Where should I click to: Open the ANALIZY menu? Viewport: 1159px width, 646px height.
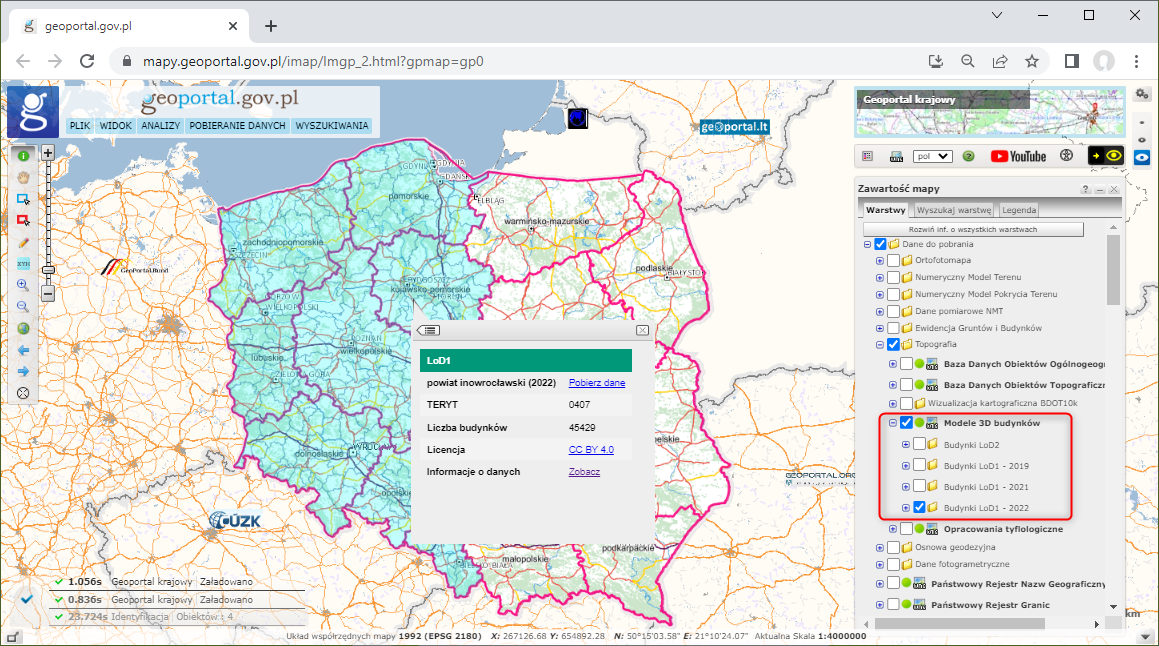[x=160, y=126]
